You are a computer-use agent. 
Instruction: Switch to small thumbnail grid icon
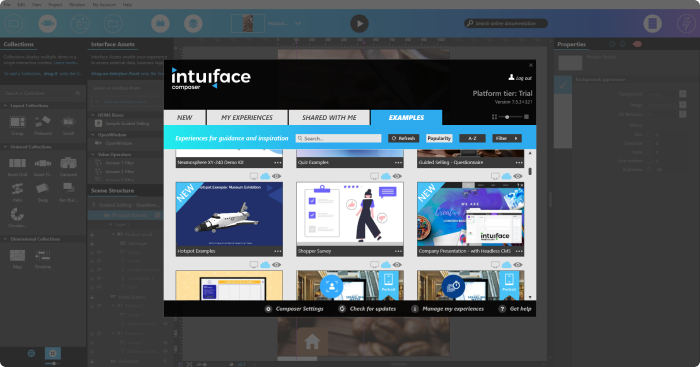click(x=494, y=117)
